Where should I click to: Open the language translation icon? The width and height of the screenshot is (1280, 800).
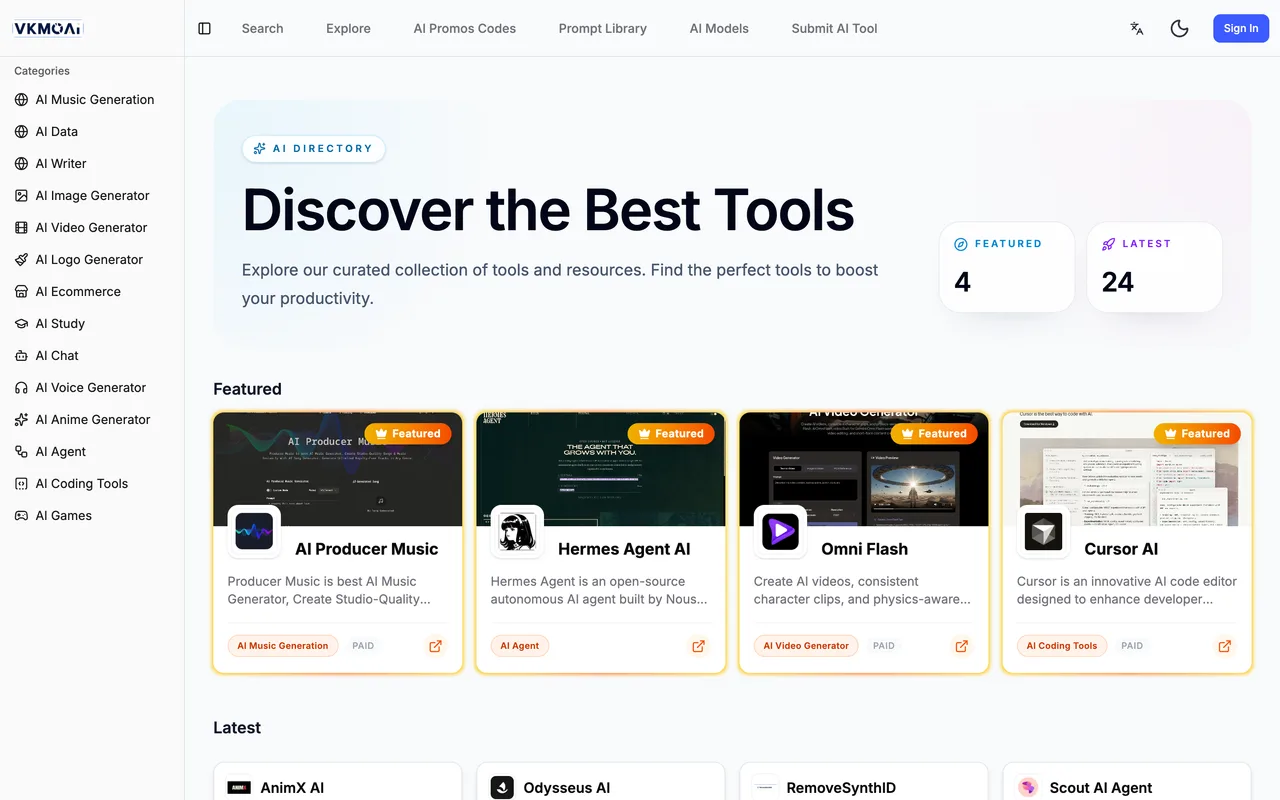(x=1137, y=28)
